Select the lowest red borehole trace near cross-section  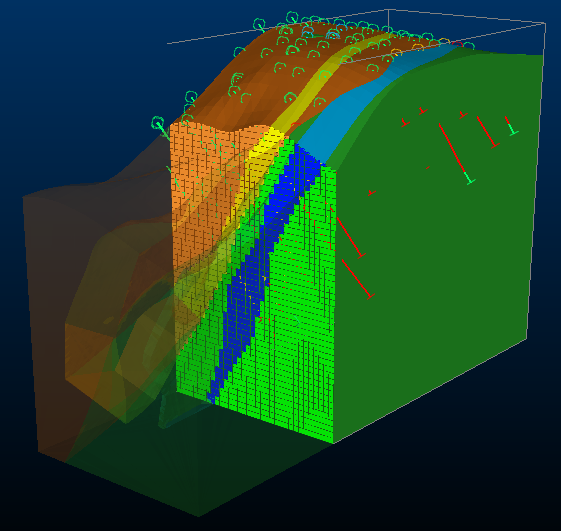(358, 279)
